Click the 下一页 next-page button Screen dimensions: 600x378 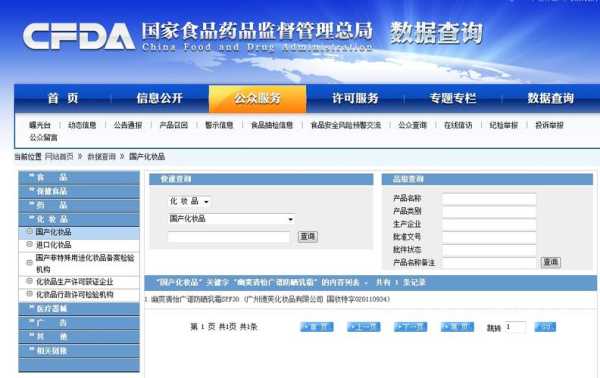[411, 327]
